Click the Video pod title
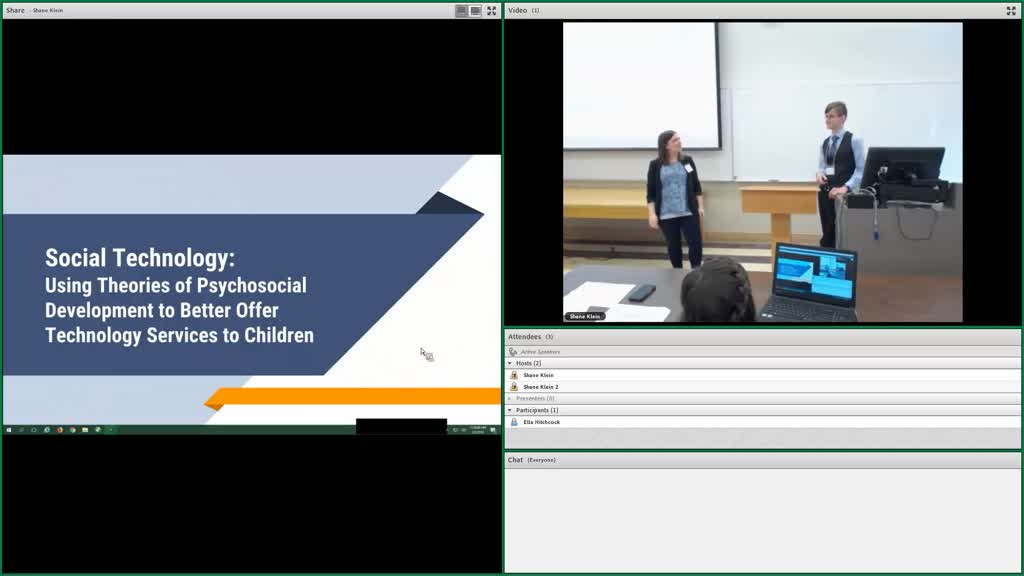This screenshot has height=576, width=1024. [517, 10]
